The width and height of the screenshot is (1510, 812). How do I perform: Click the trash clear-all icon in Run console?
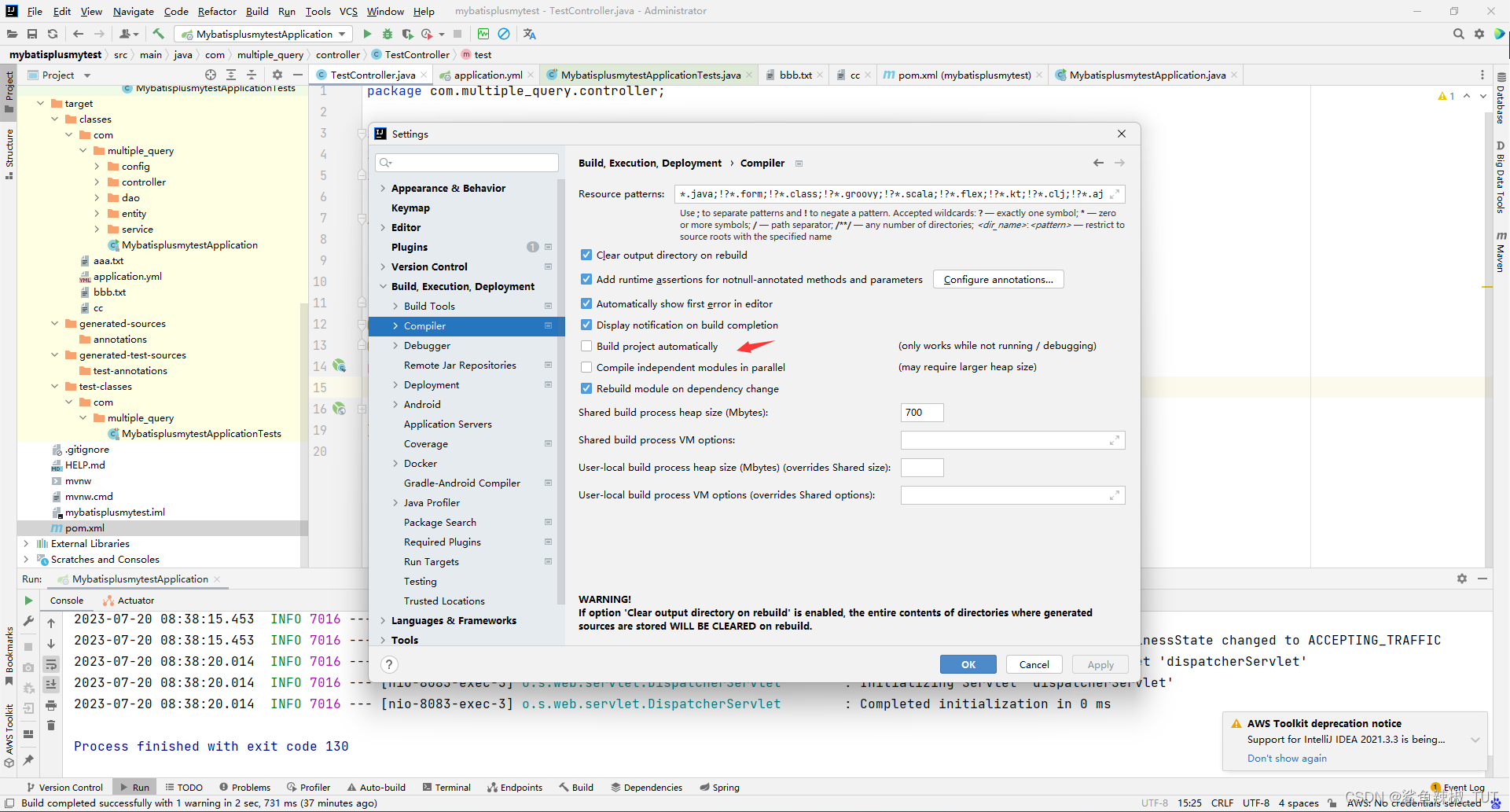pyautogui.click(x=51, y=726)
